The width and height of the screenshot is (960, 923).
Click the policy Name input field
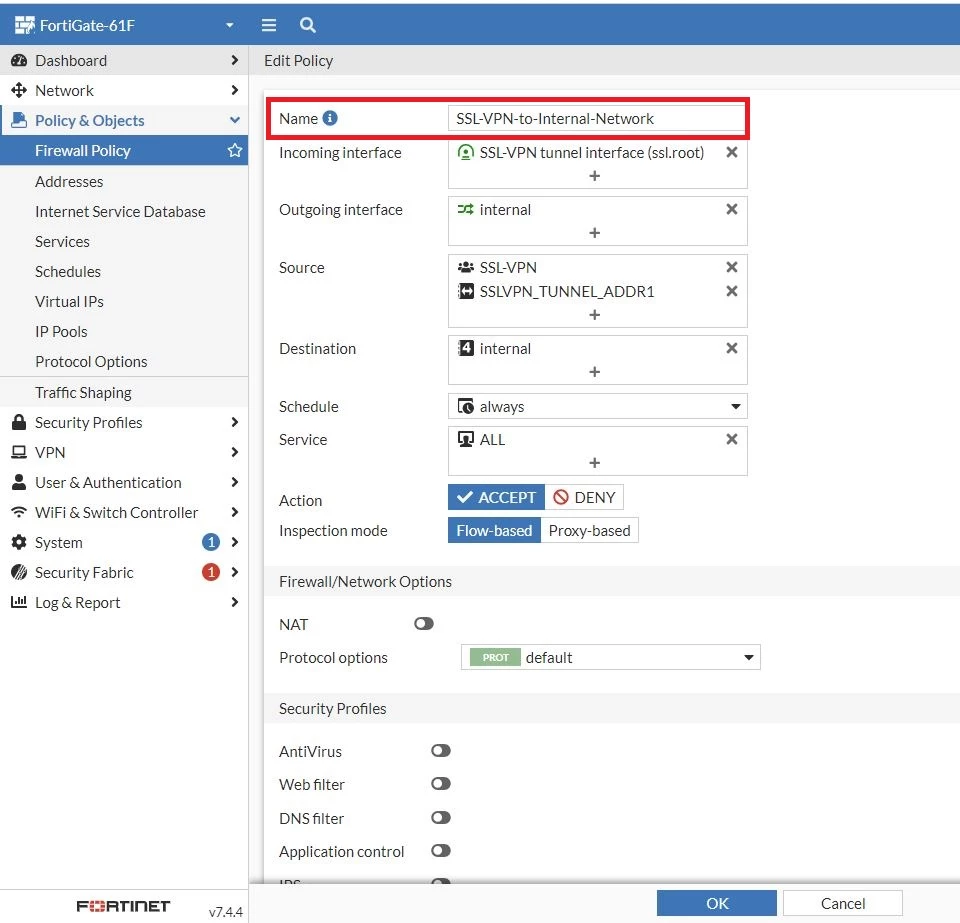(596, 118)
